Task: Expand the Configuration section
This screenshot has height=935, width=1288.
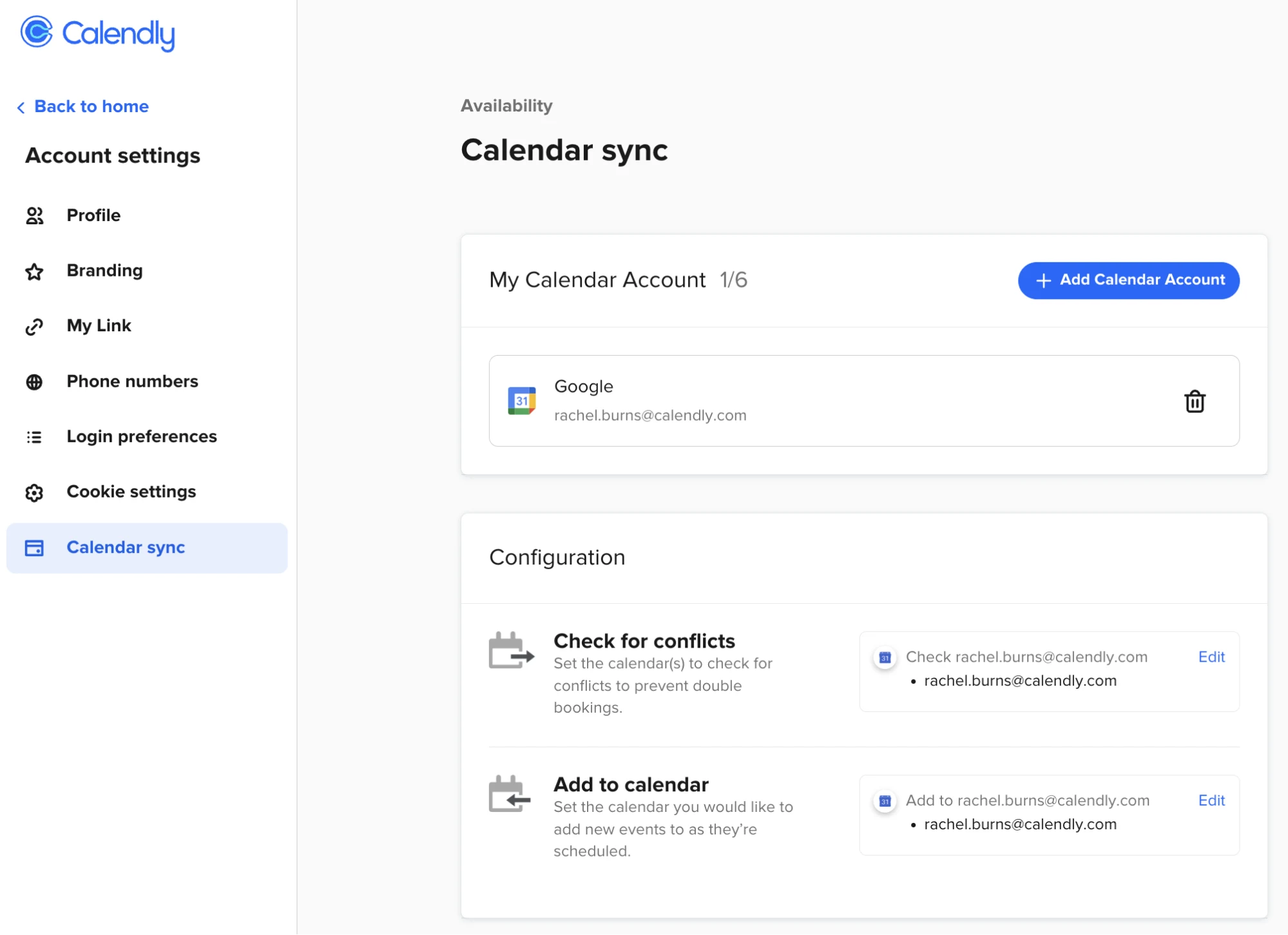Action: point(557,557)
